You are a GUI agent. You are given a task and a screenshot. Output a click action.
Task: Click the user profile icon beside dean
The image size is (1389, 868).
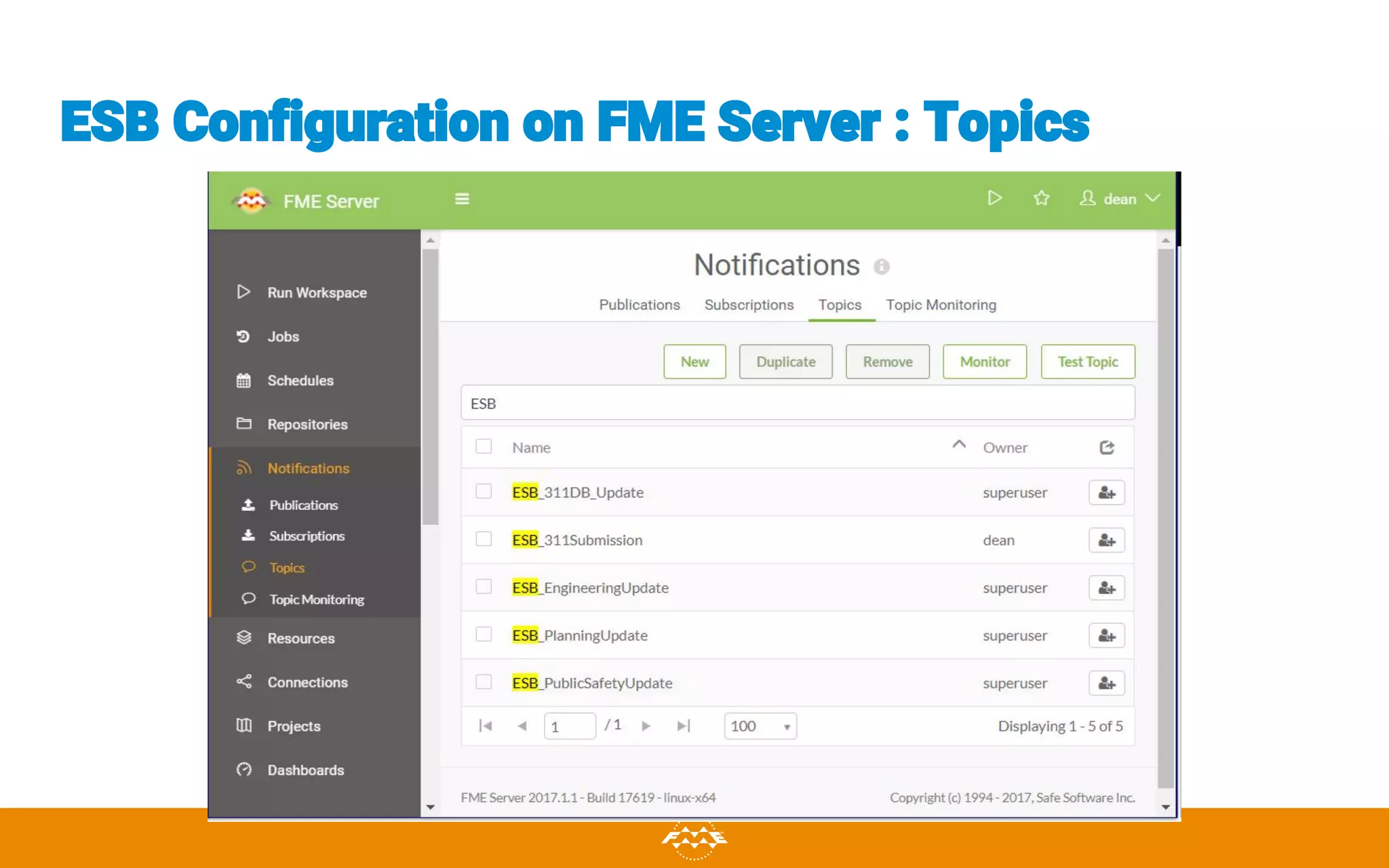pos(1087,198)
